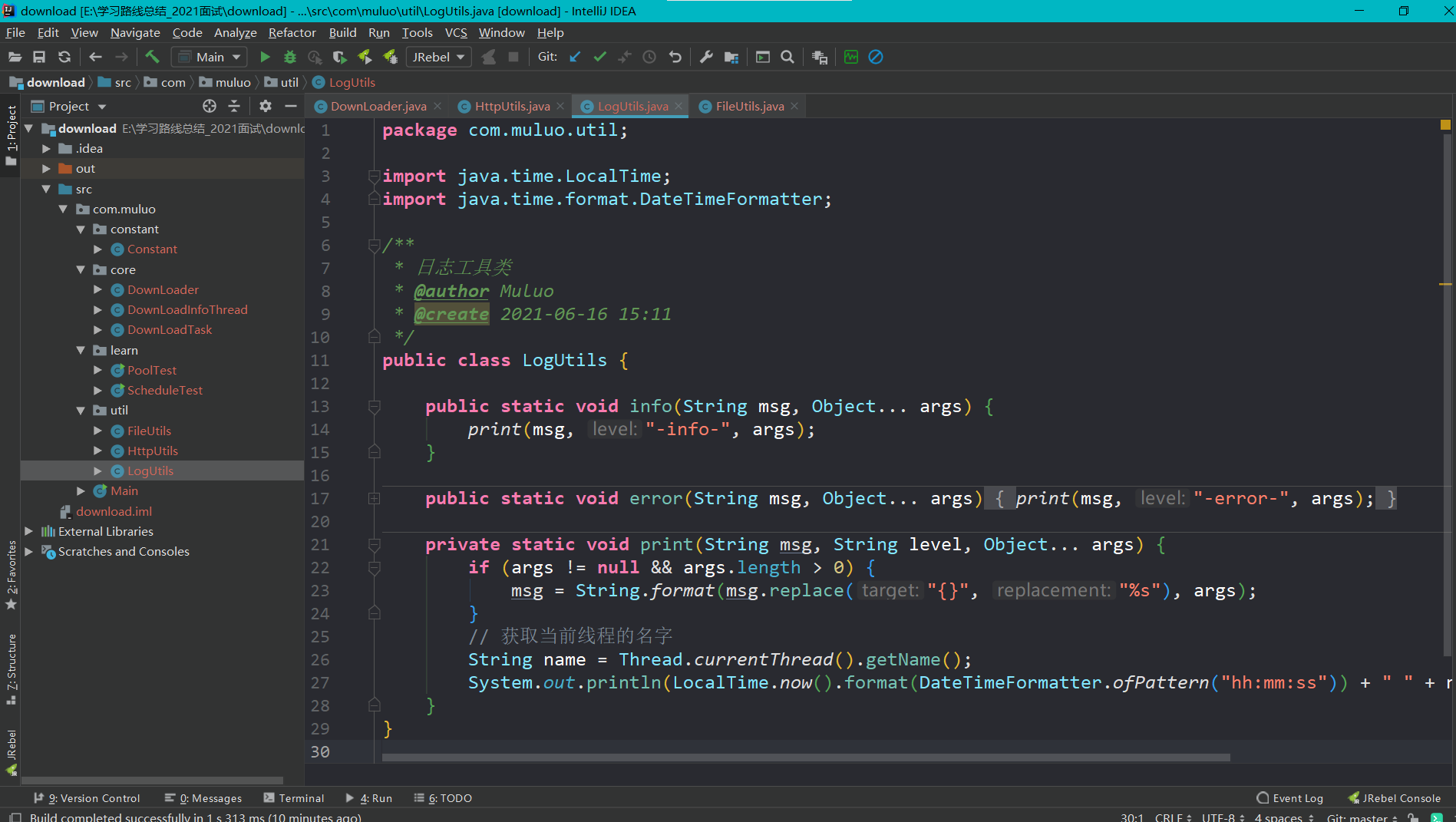Expand the out folder
Screen dimensions: 1456x822
pyautogui.click(x=46, y=169)
